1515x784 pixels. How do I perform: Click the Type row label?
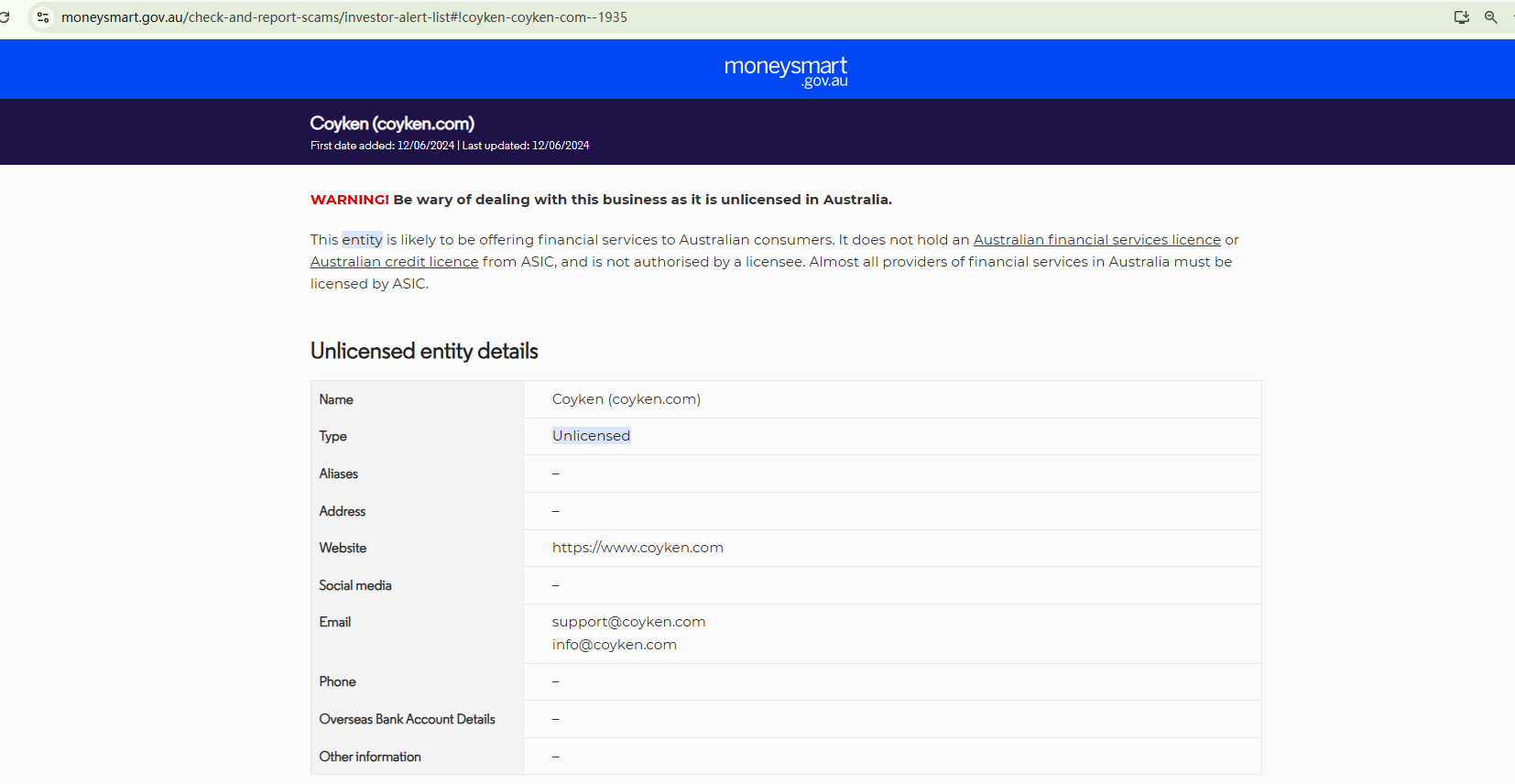click(x=333, y=437)
